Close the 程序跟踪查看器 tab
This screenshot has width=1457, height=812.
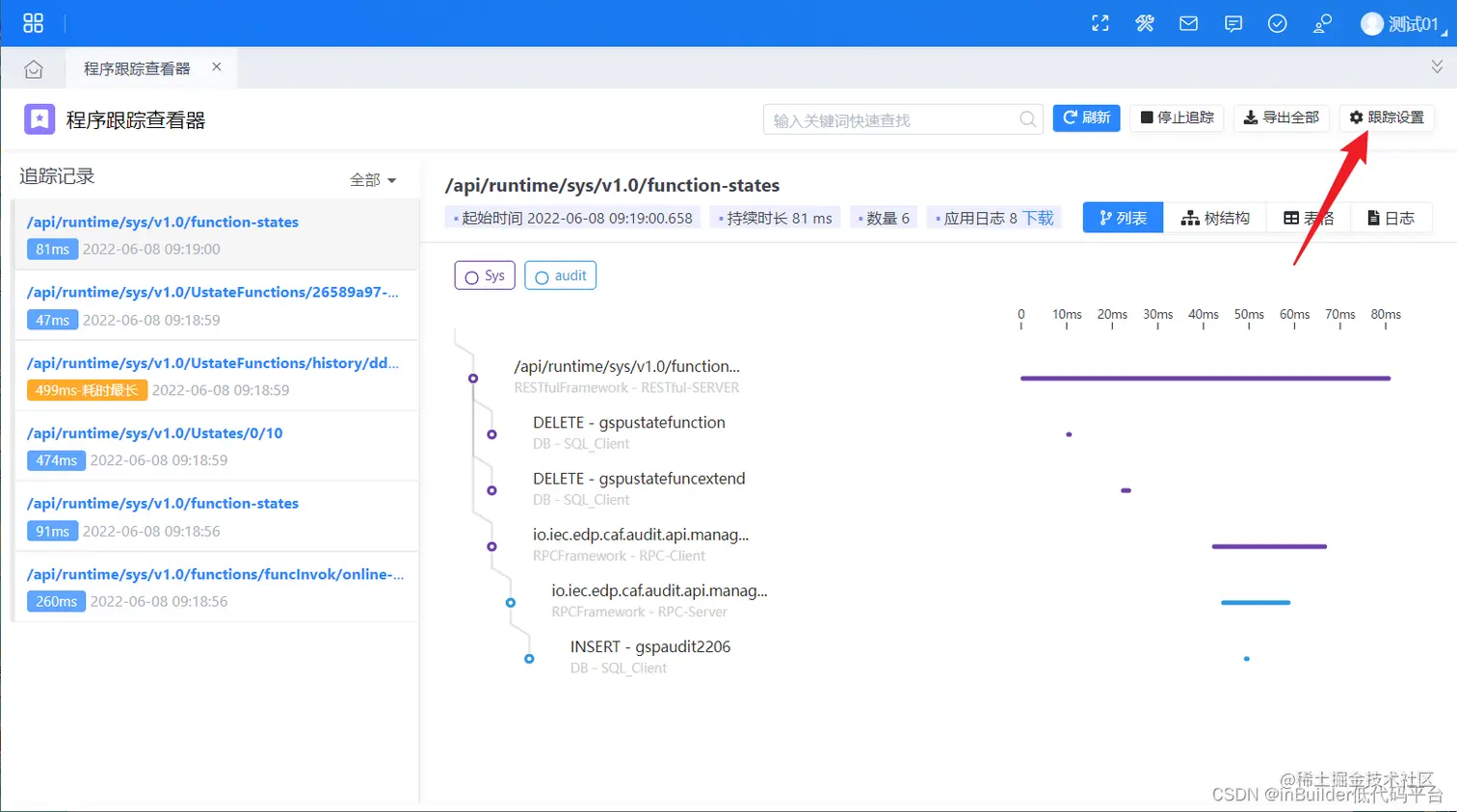217,66
